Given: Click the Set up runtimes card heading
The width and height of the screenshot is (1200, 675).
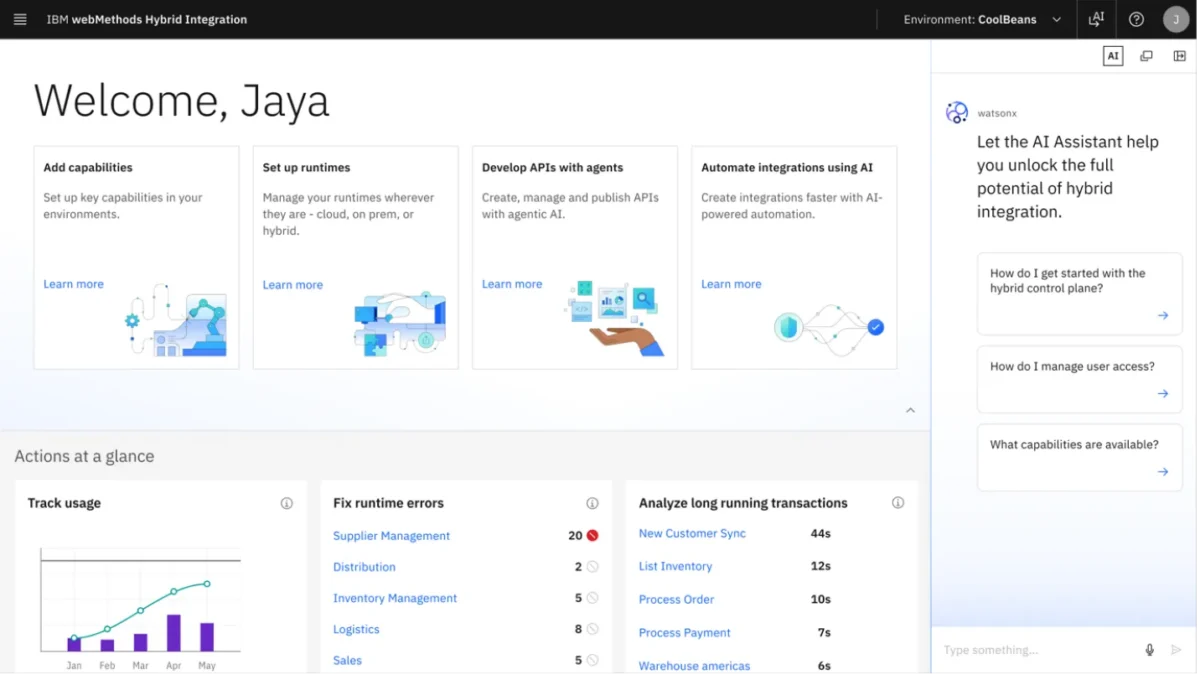Looking at the screenshot, I should [306, 167].
